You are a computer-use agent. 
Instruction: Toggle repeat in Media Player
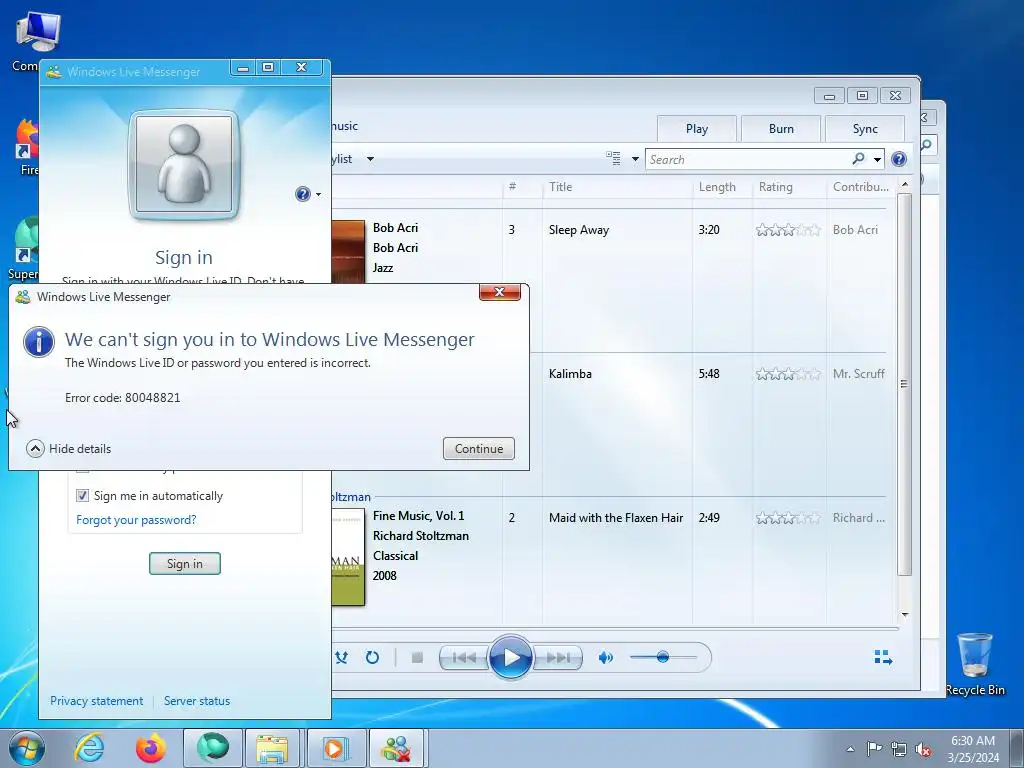pos(372,658)
